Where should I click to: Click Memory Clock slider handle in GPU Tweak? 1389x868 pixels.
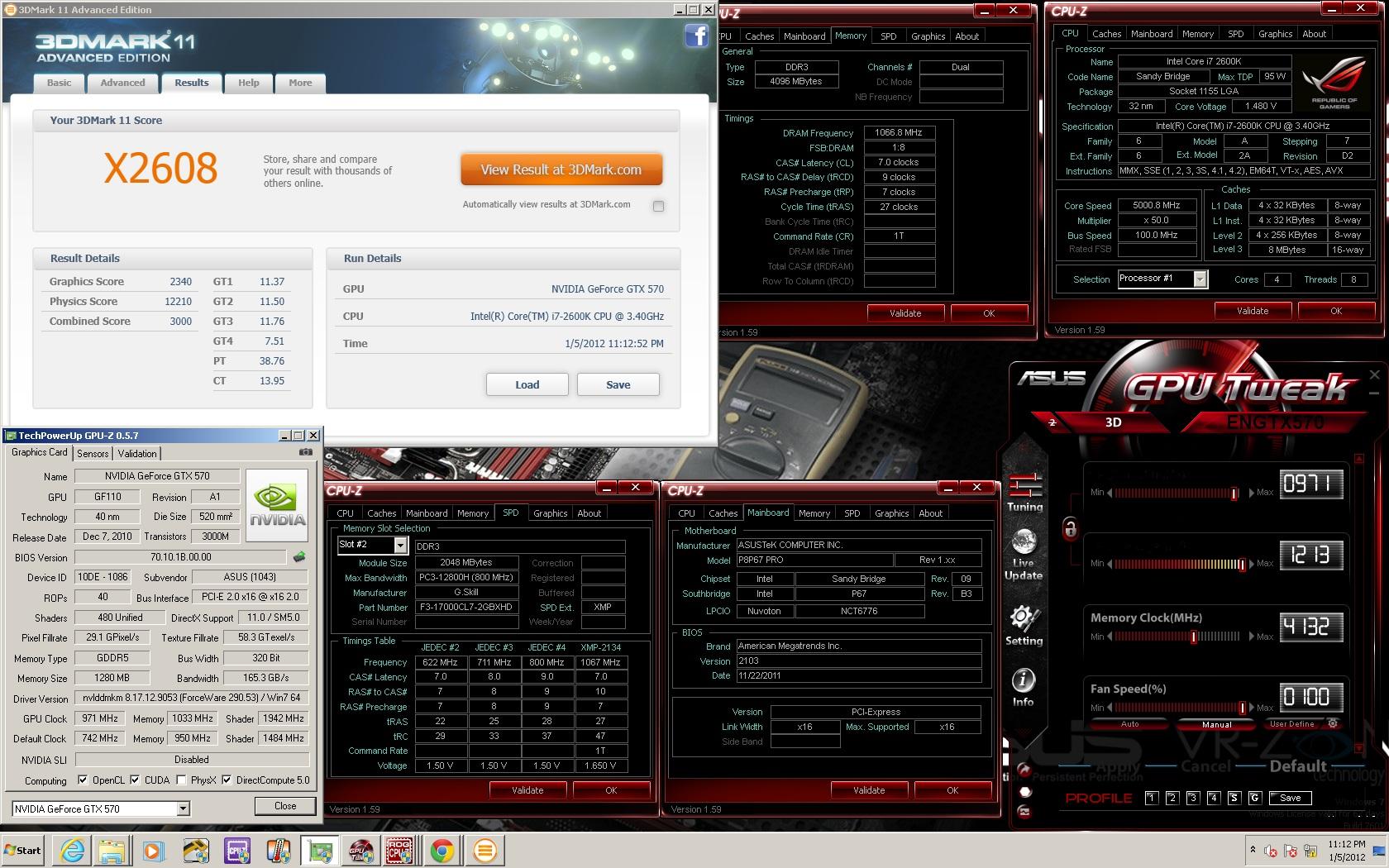(1194, 637)
